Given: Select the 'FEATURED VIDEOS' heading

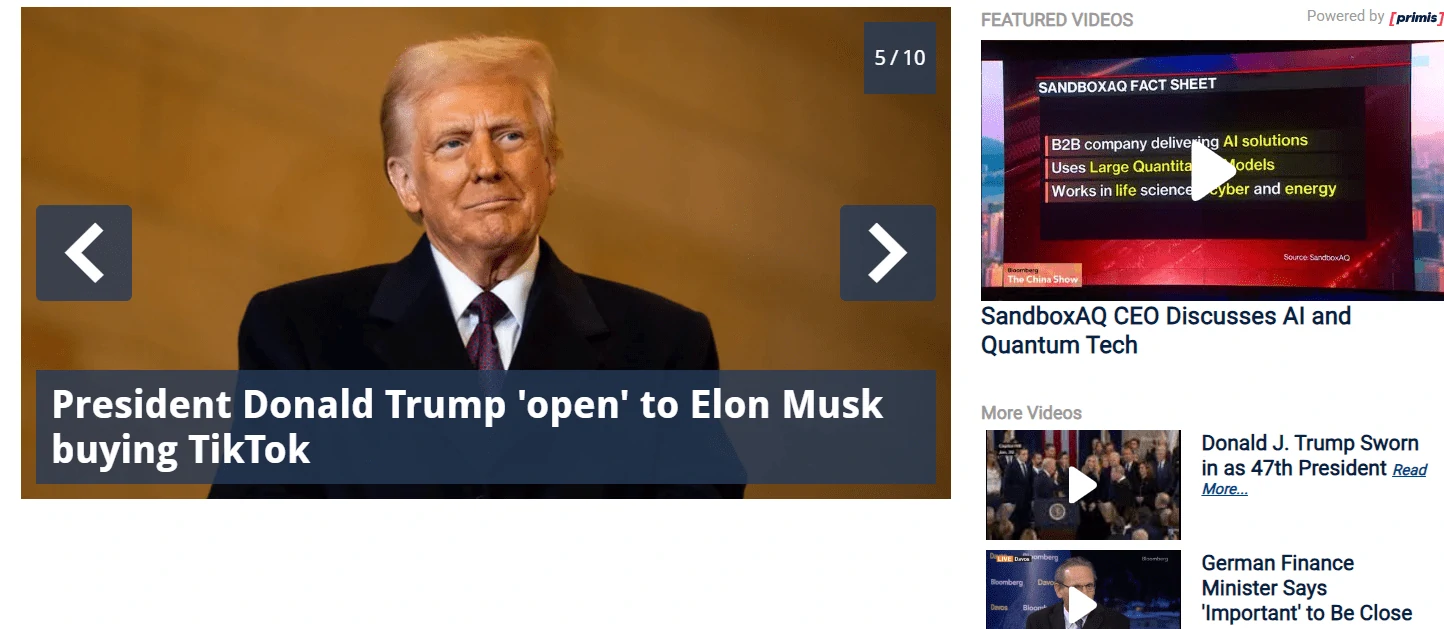Looking at the screenshot, I should [x=1057, y=20].
